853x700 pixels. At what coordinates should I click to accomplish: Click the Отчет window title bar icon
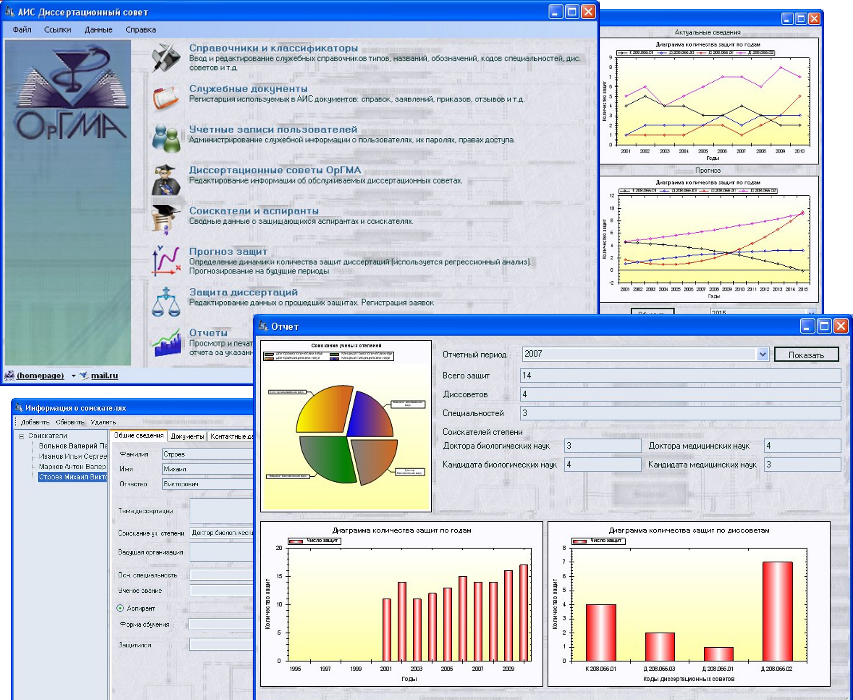pos(263,326)
